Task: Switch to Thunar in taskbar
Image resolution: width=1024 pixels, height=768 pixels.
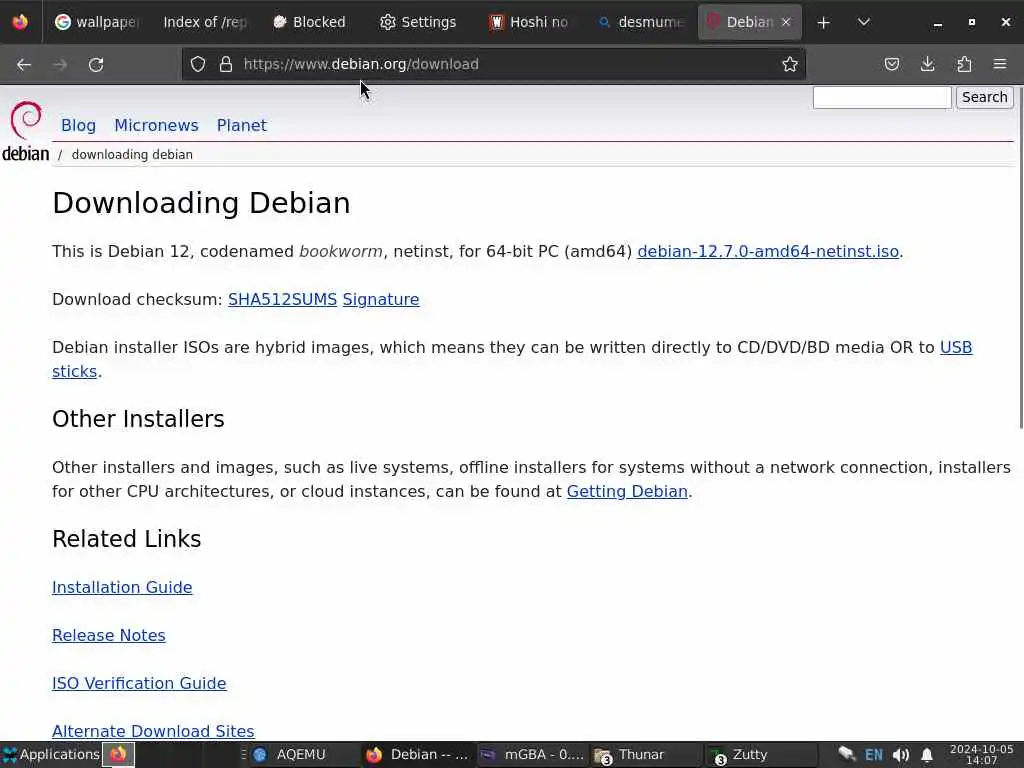Action: (647, 754)
